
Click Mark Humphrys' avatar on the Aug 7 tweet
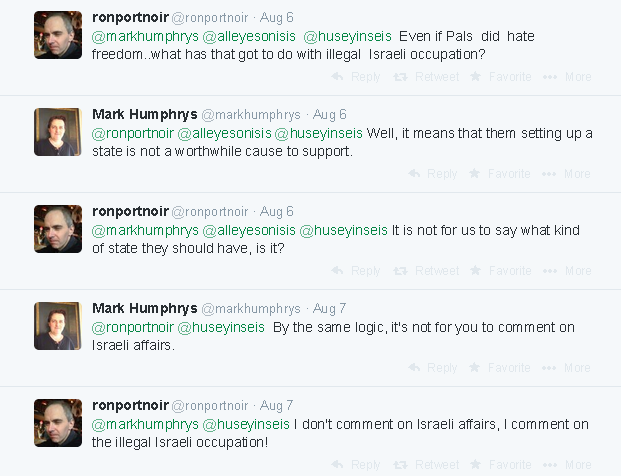tap(58, 326)
